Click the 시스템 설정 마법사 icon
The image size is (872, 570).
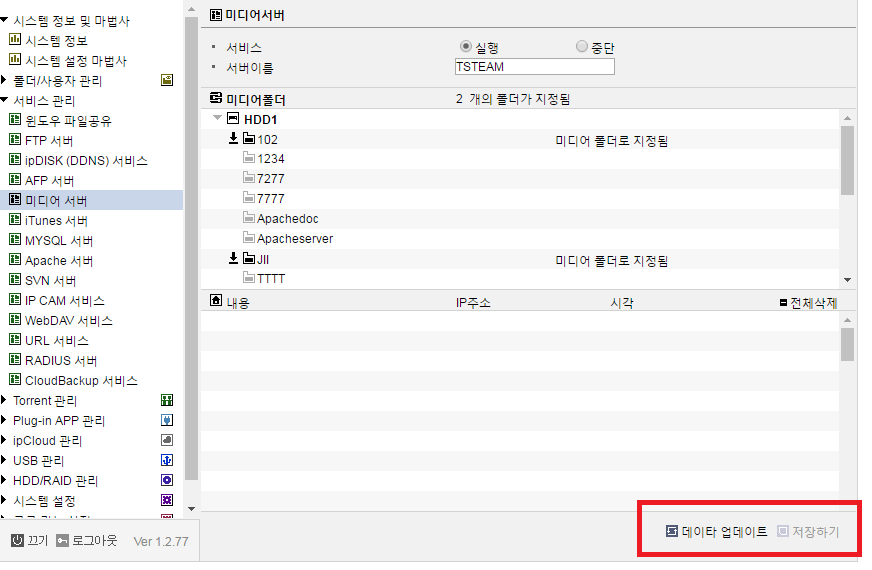pos(15,60)
